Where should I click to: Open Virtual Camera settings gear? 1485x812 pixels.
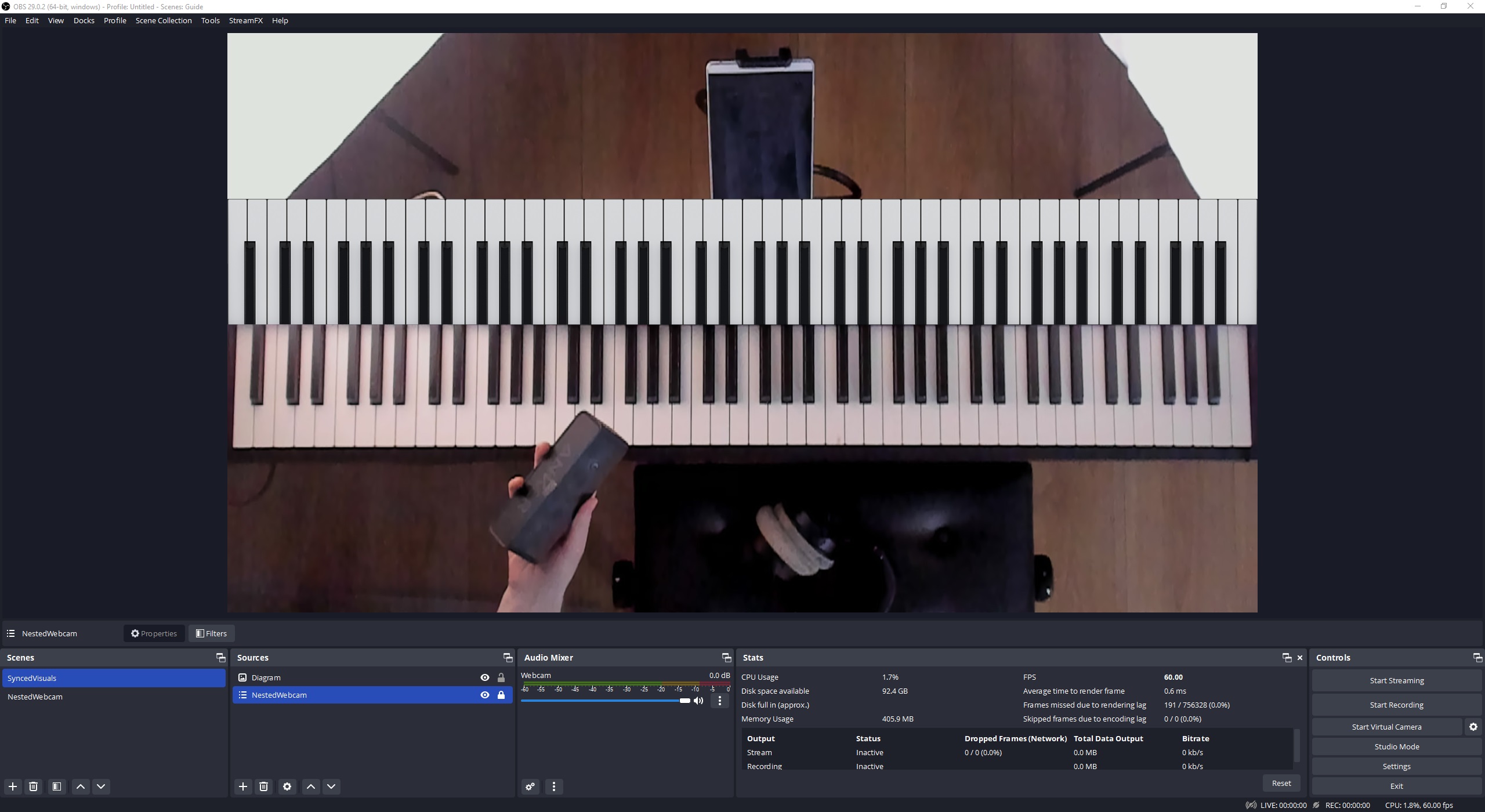1473,727
